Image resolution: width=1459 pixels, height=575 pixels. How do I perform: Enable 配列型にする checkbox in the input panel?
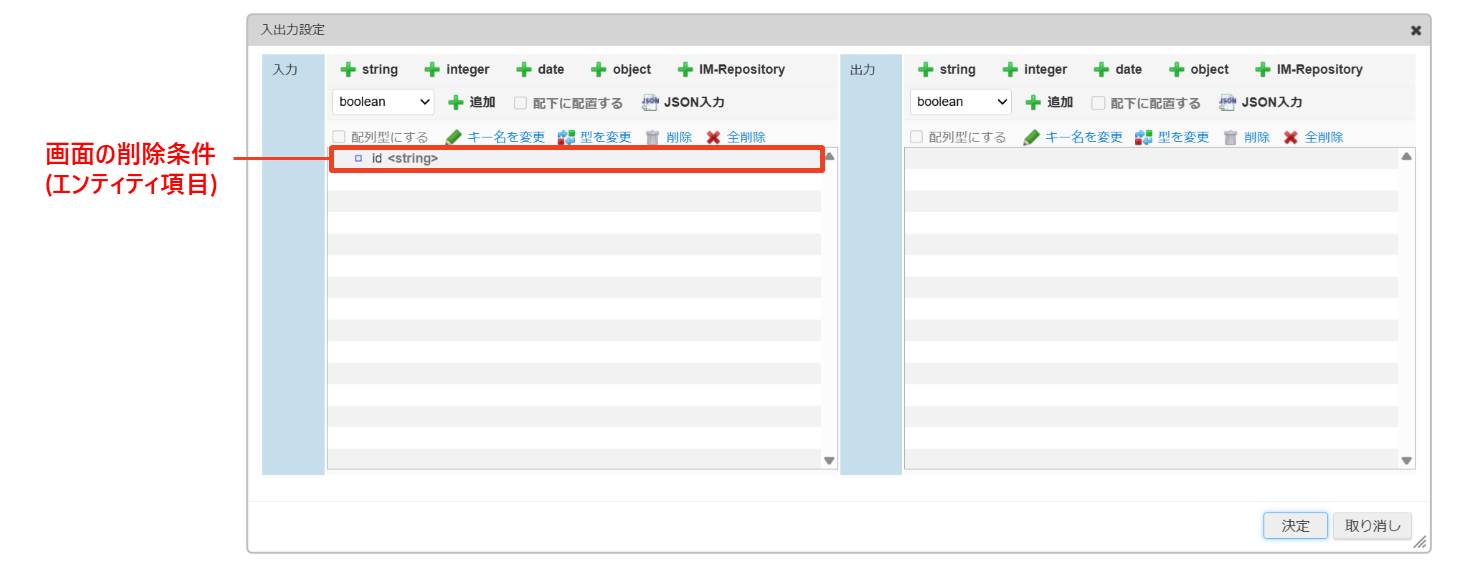click(x=339, y=137)
